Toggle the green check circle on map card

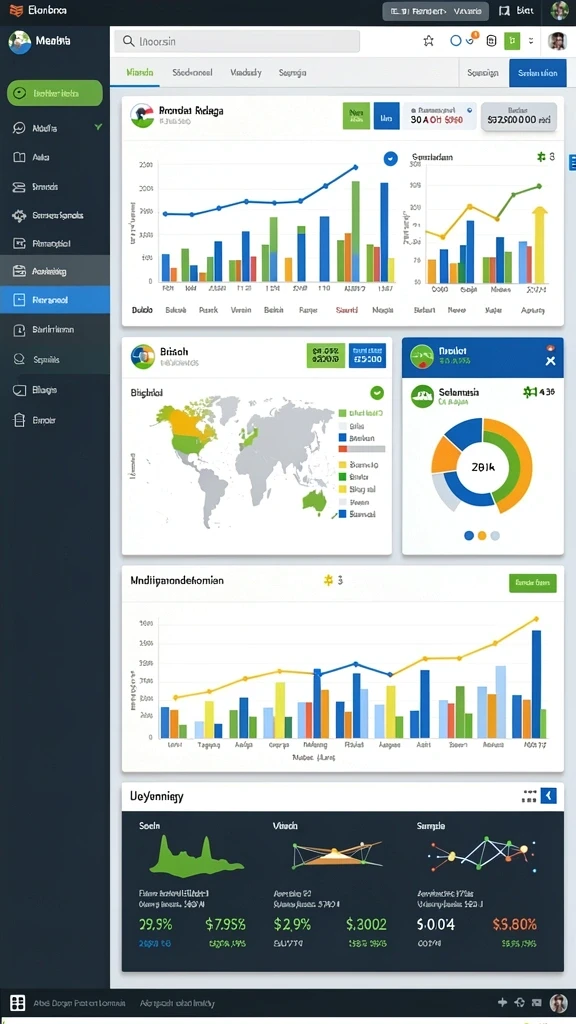377,392
